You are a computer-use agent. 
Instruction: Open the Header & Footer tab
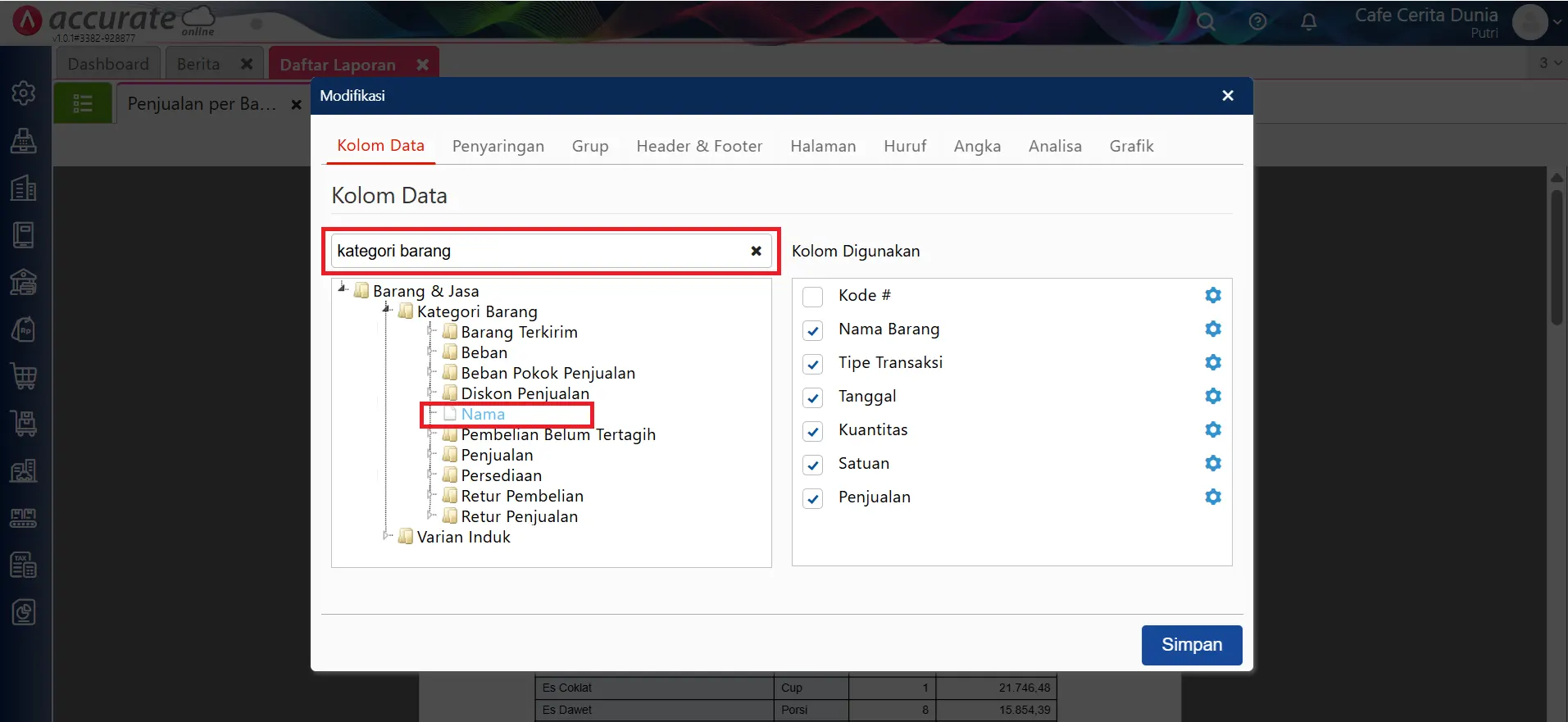tap(698, 147)
